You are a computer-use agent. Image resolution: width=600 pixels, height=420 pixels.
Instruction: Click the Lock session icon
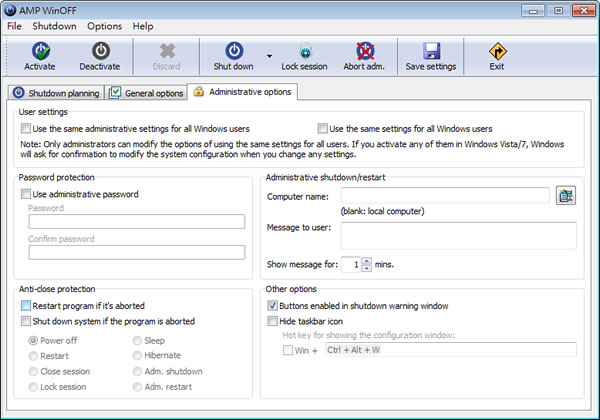click(305, 51)
